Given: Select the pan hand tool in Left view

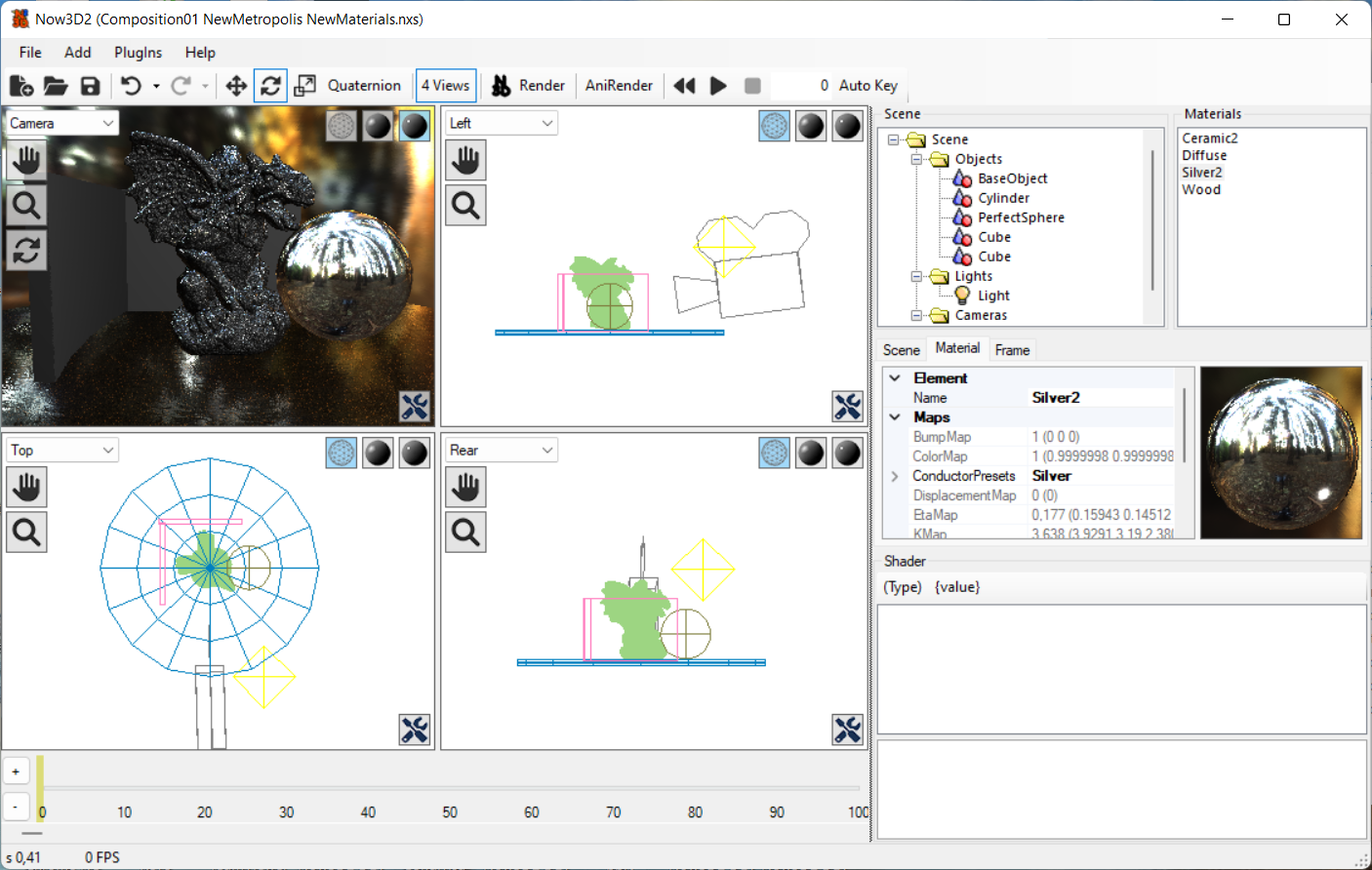Looking at the screenshot, I should [x=465, y=160].
